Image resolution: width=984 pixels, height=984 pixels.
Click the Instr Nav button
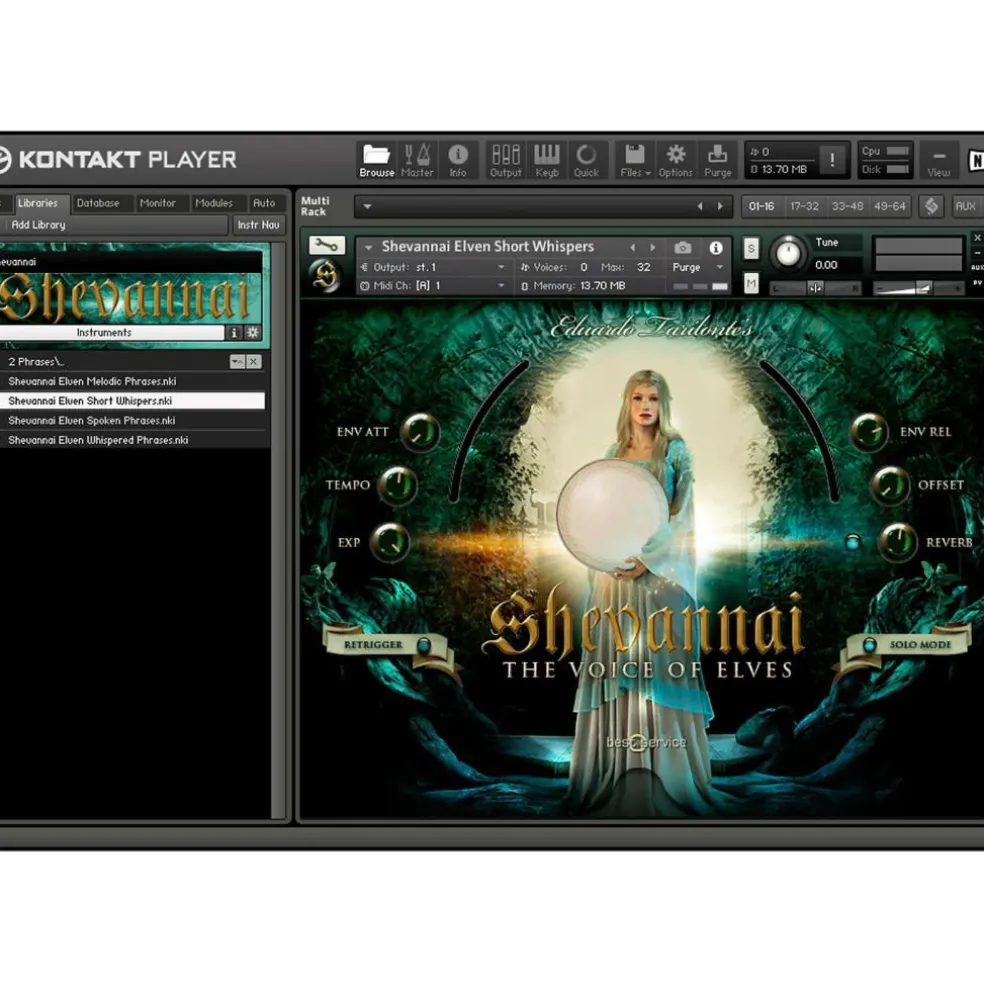pyautogui.click(x=259, y=225)
